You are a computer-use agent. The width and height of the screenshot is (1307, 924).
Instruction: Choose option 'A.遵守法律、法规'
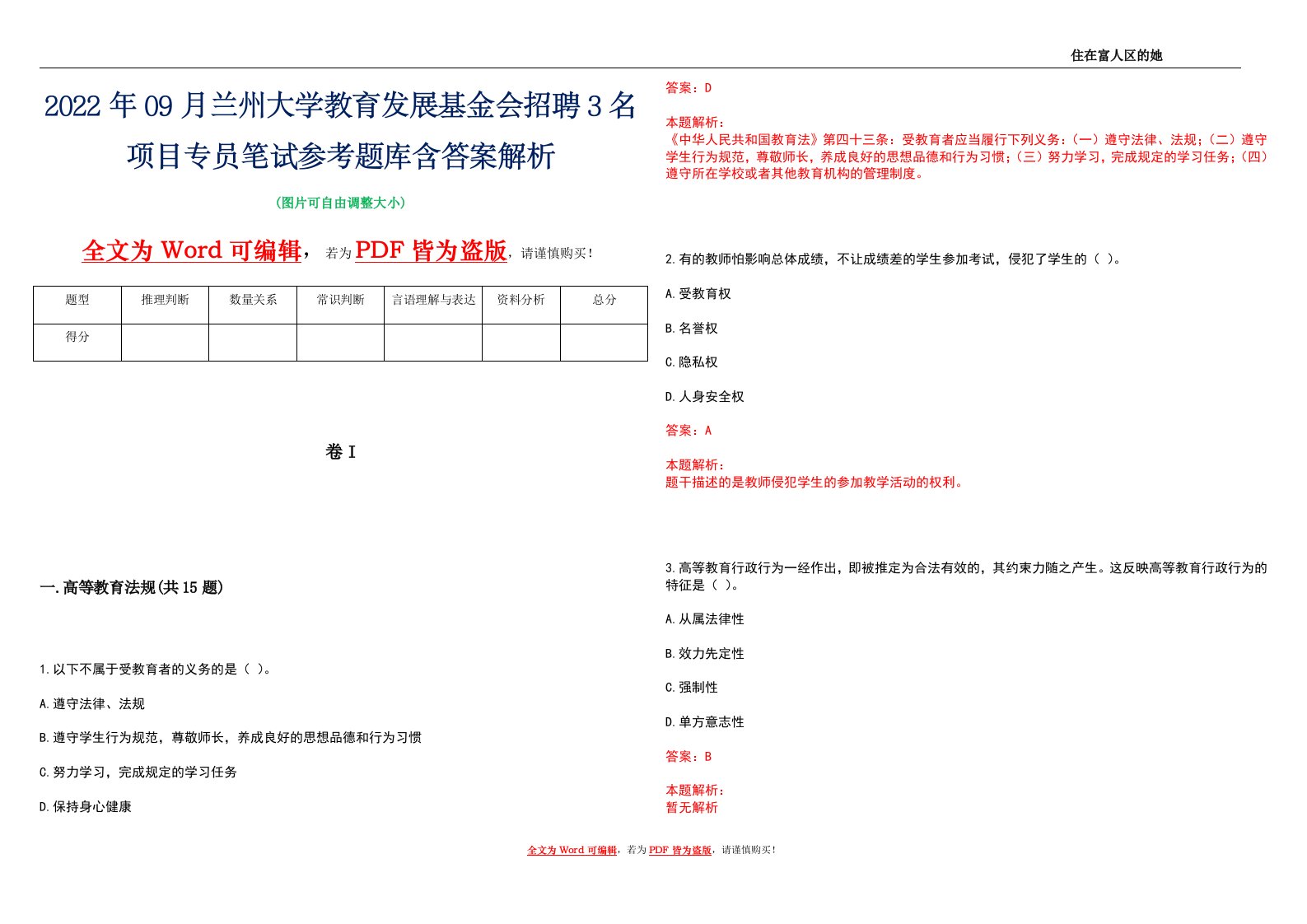click(x=92, y=704)
